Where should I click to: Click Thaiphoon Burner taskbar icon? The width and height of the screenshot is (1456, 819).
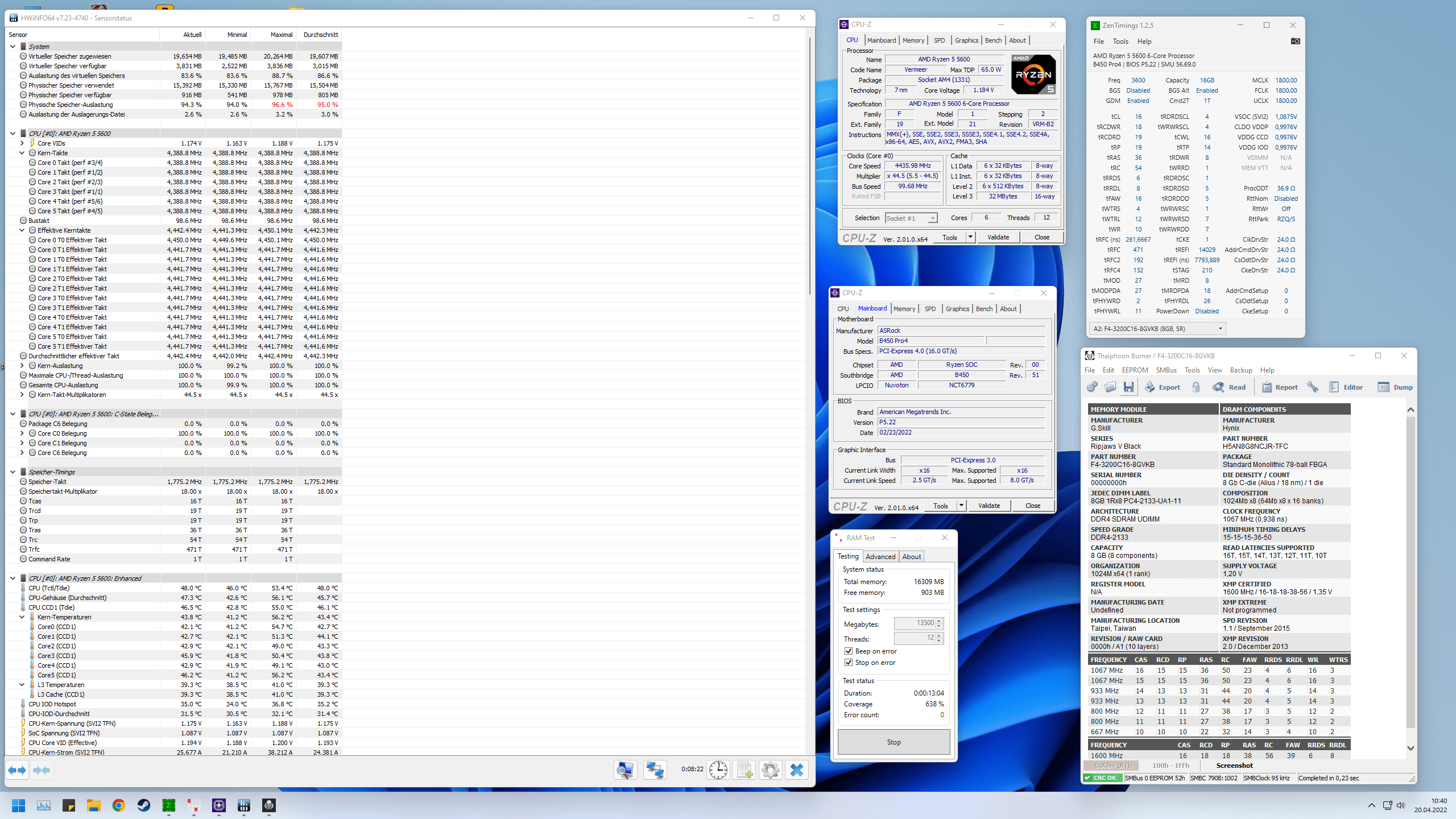(269, 805)
